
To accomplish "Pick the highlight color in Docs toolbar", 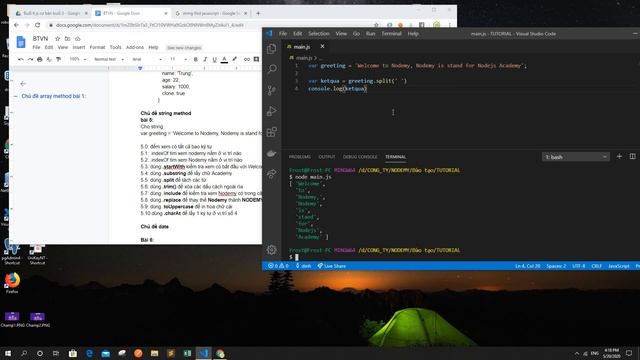I will click(x=234, y=59).
